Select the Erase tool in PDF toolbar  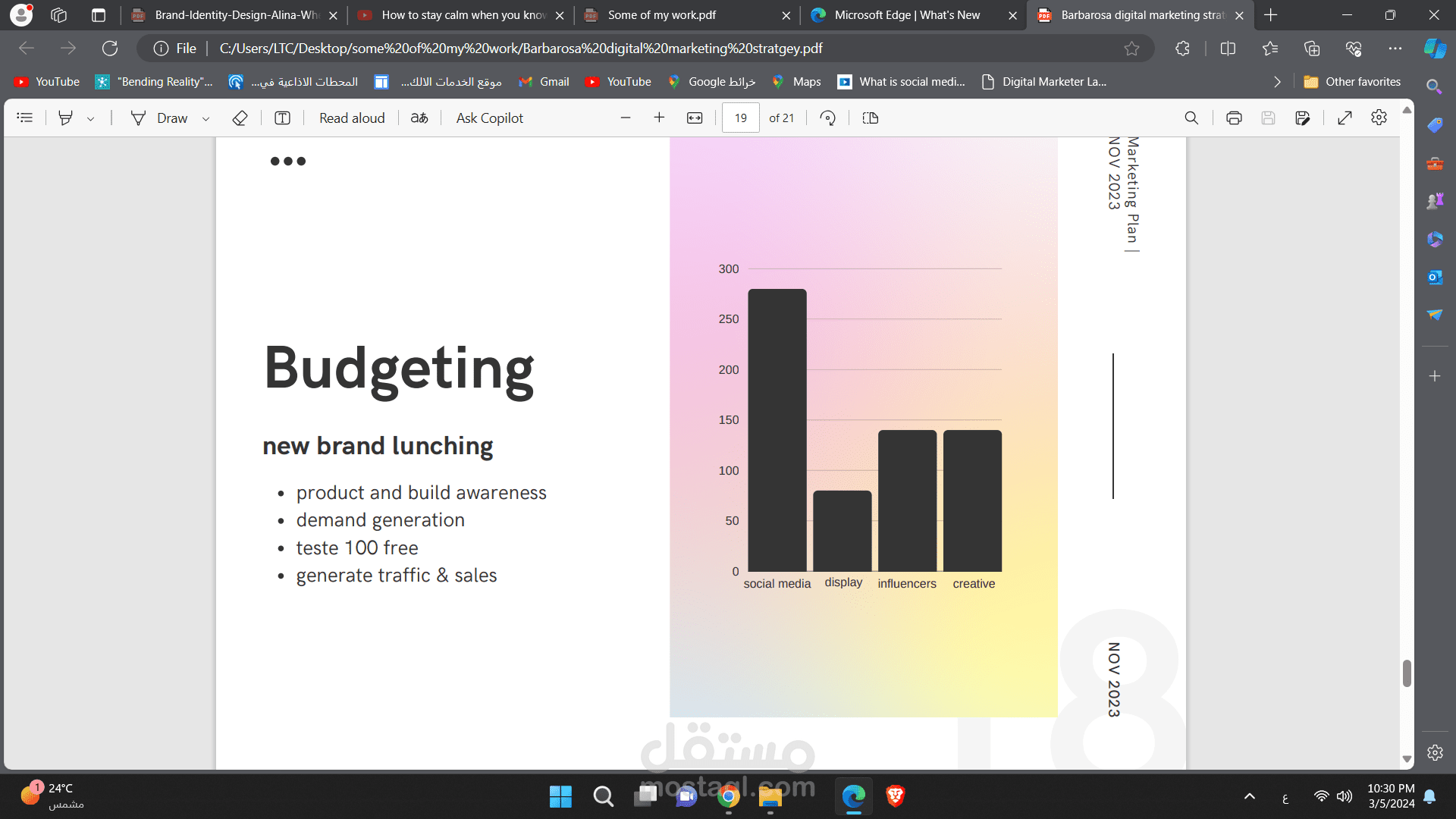(240, 118)
